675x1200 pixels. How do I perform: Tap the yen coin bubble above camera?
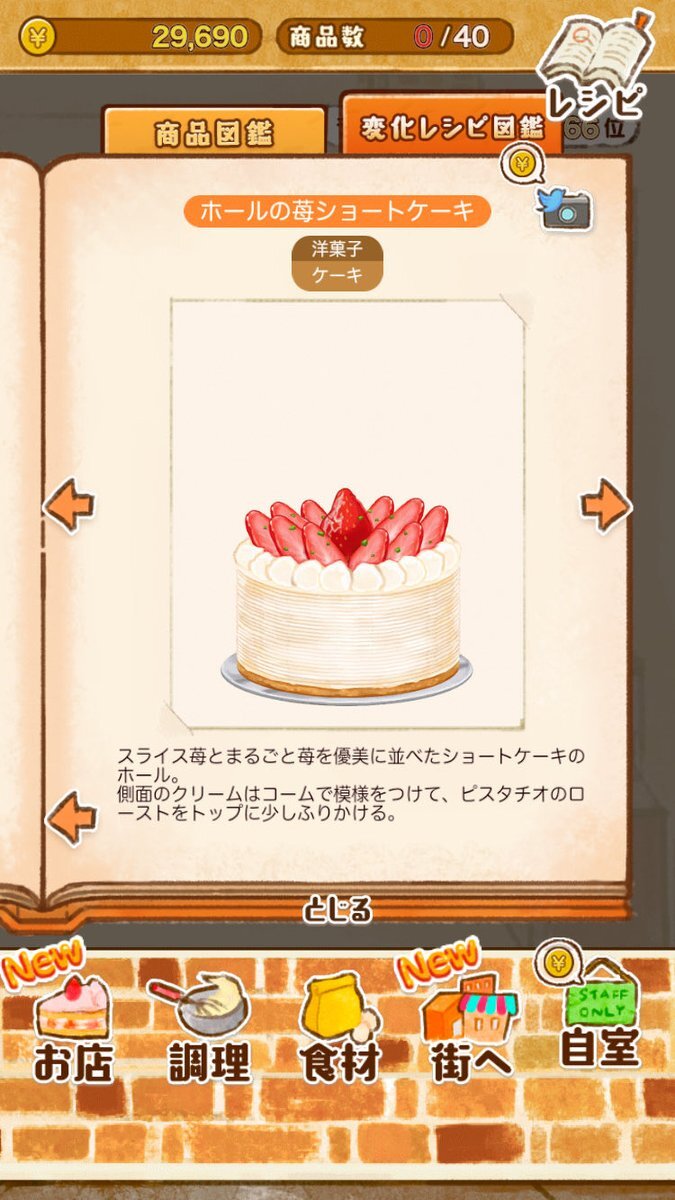(523, 164)
